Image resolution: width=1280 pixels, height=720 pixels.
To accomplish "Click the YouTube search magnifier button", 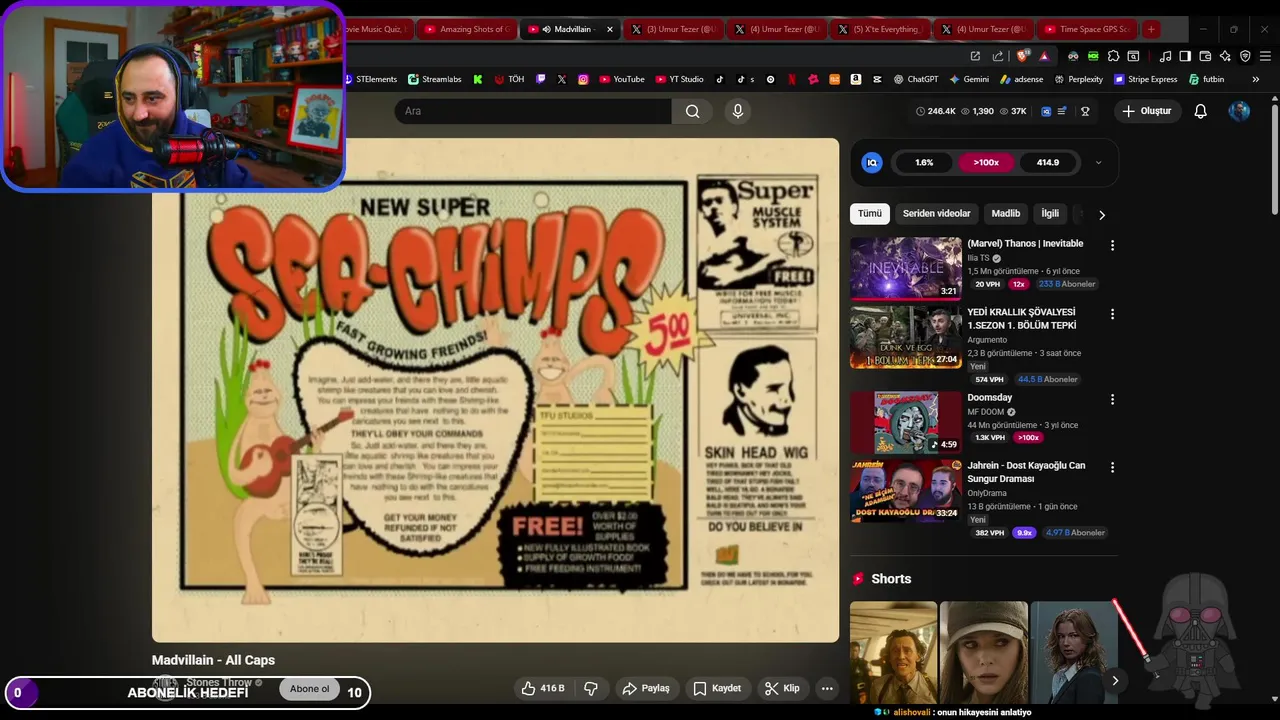I will click(692, 111).
